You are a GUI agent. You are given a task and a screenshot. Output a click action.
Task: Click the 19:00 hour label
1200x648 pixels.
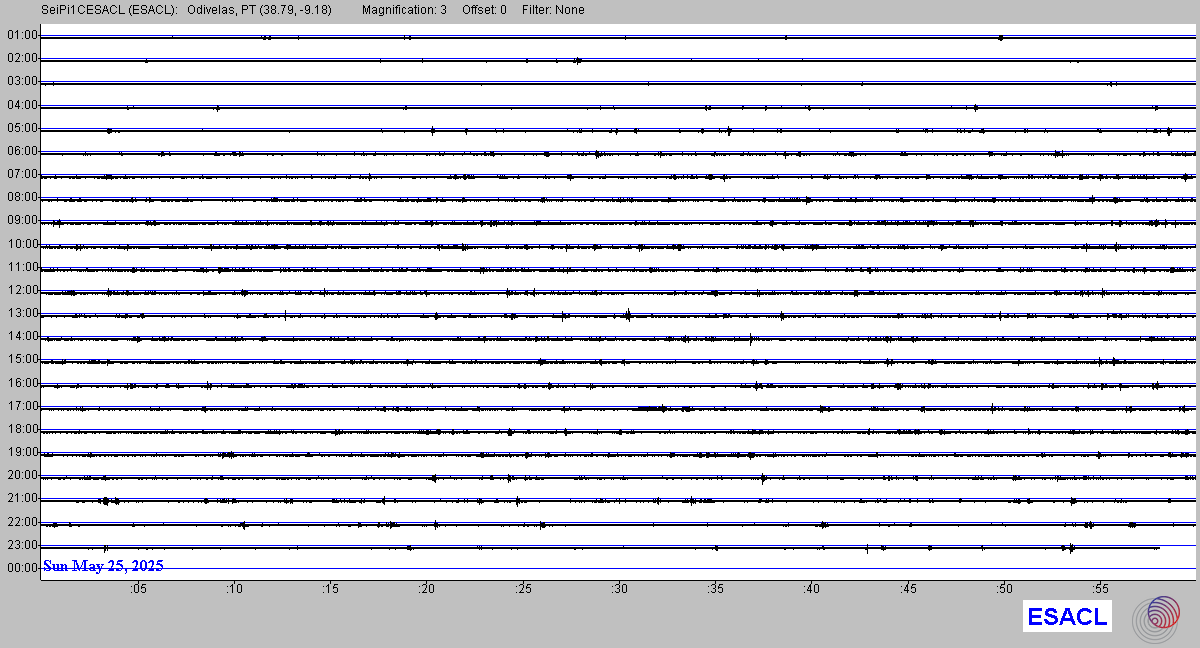pyautogui.click(x=22, y=452)
